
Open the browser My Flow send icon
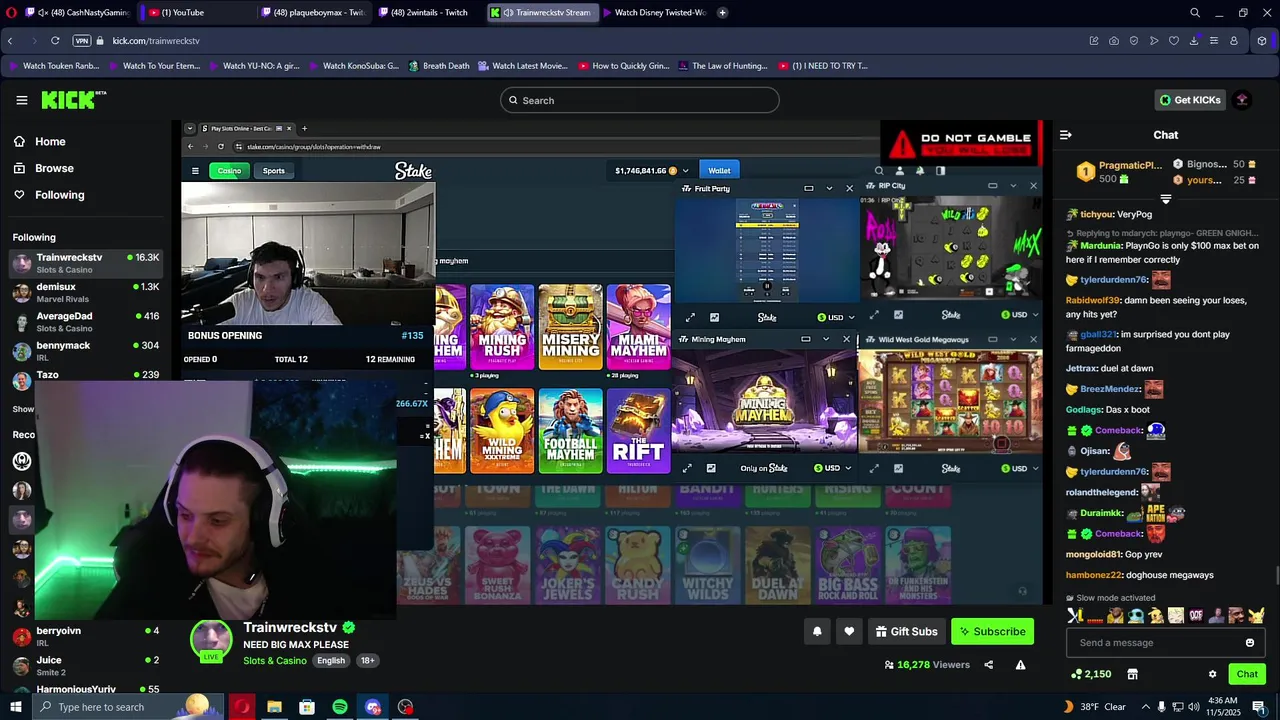coord(1154,41)
